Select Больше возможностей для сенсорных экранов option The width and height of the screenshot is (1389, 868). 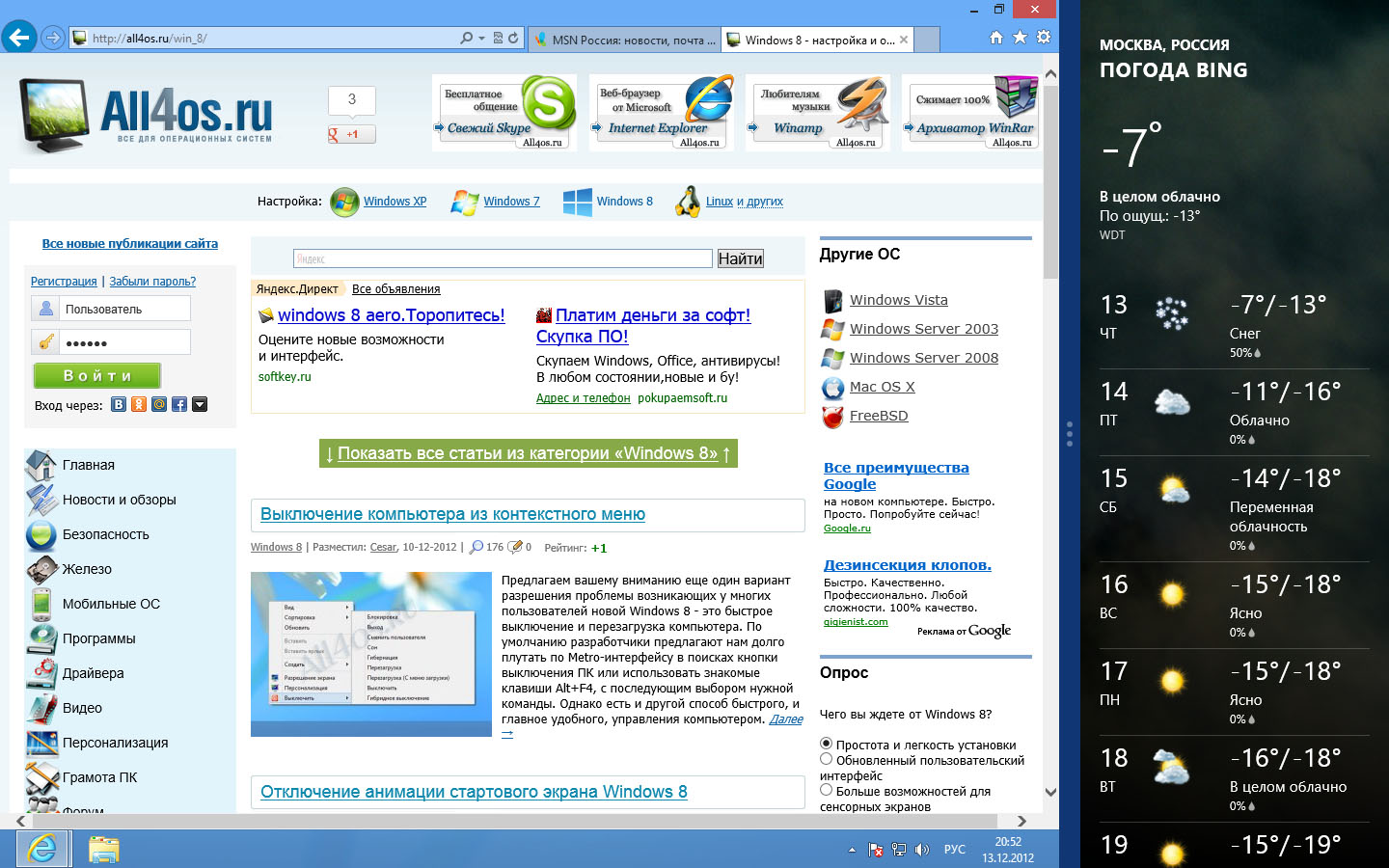pyautogui.click(x=826, y=790)
